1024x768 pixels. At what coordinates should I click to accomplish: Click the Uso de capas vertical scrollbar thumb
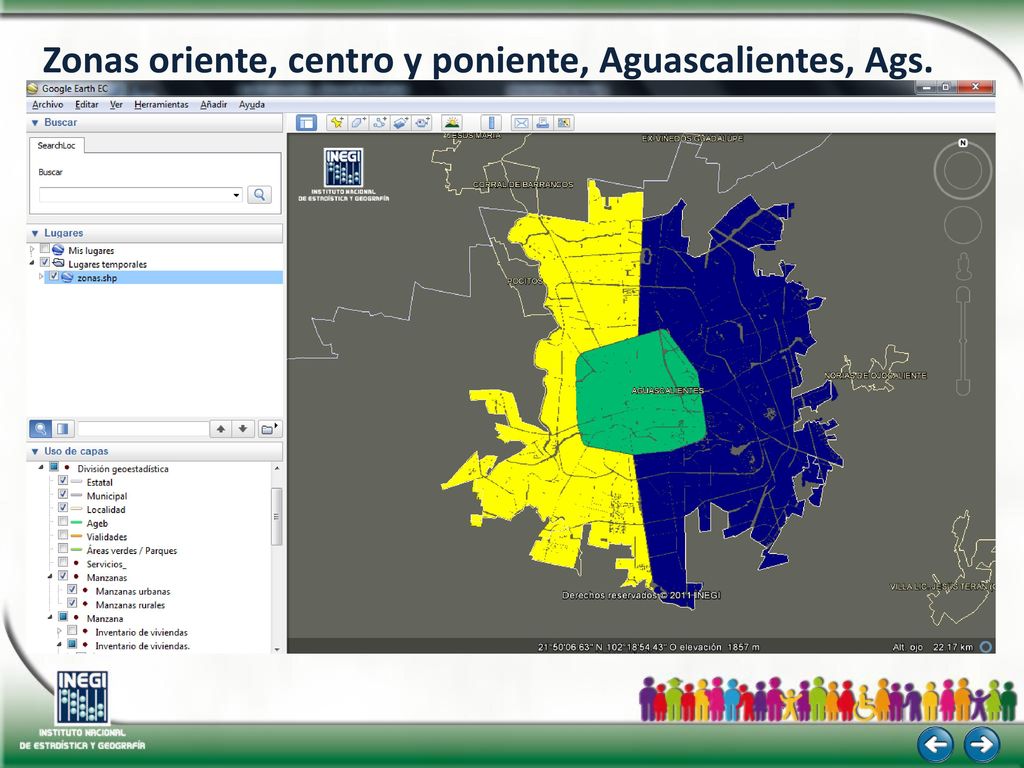(276, 516)
